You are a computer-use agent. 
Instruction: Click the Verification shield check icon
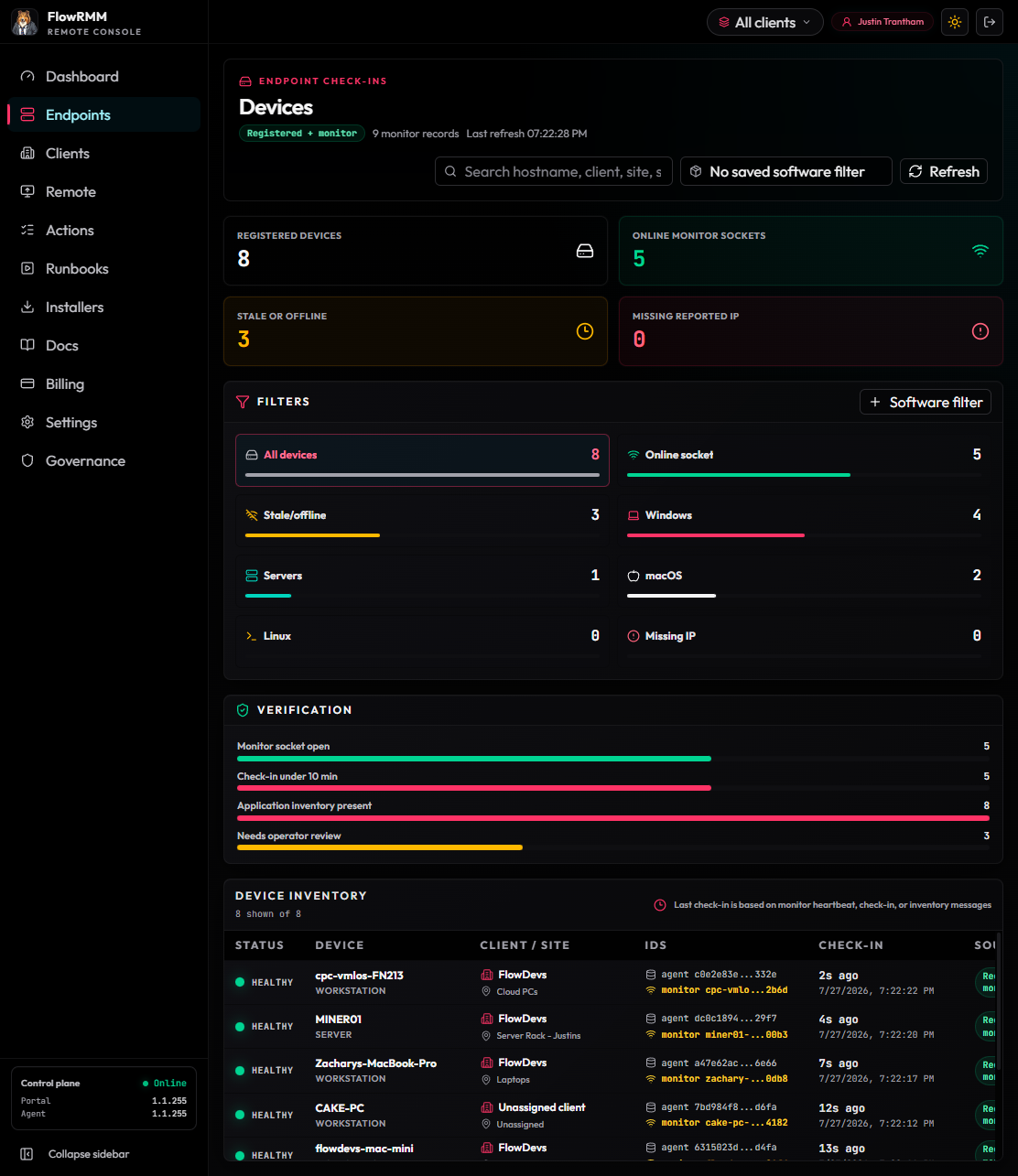243,709
